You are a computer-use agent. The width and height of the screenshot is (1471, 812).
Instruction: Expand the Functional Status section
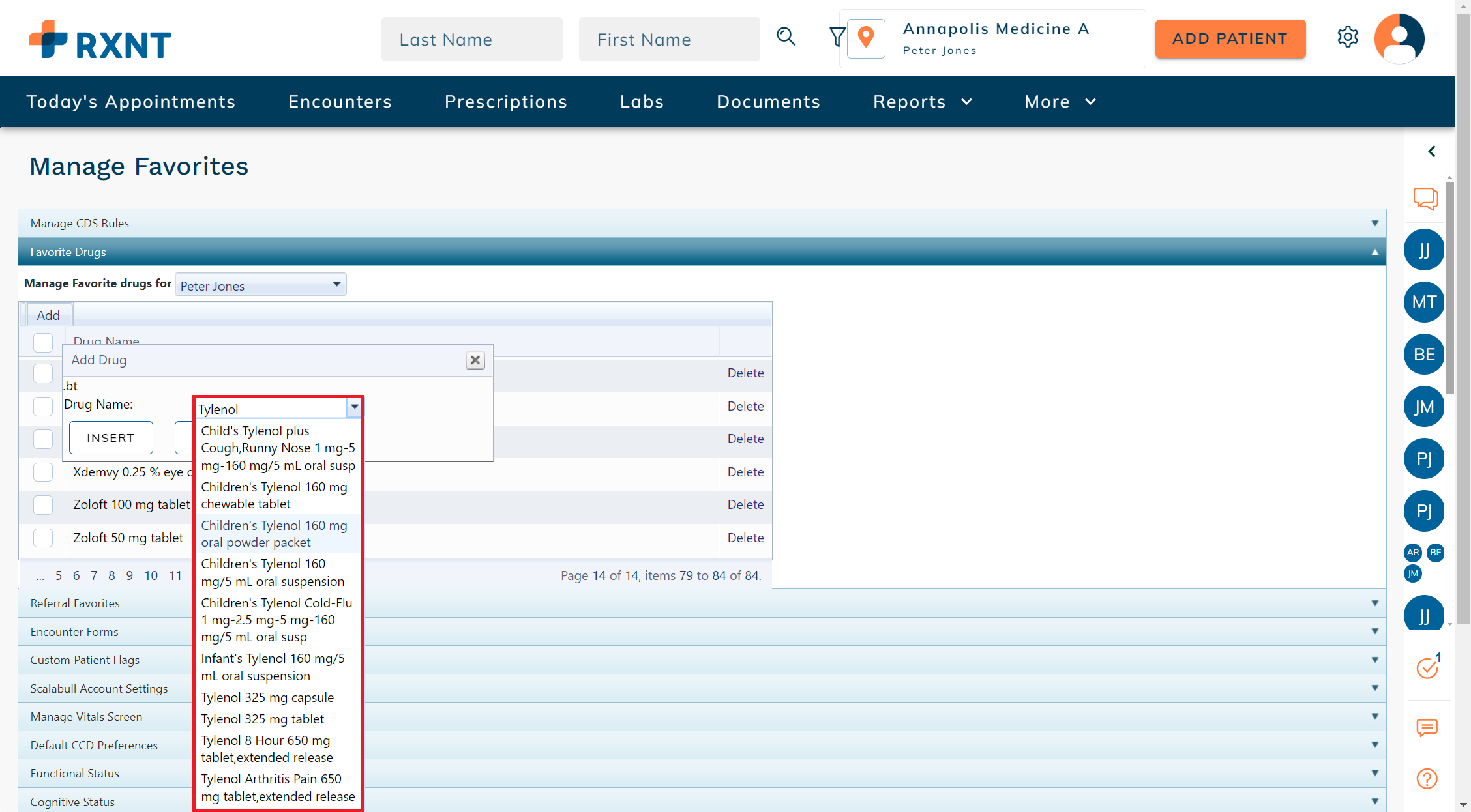point(702,774)
